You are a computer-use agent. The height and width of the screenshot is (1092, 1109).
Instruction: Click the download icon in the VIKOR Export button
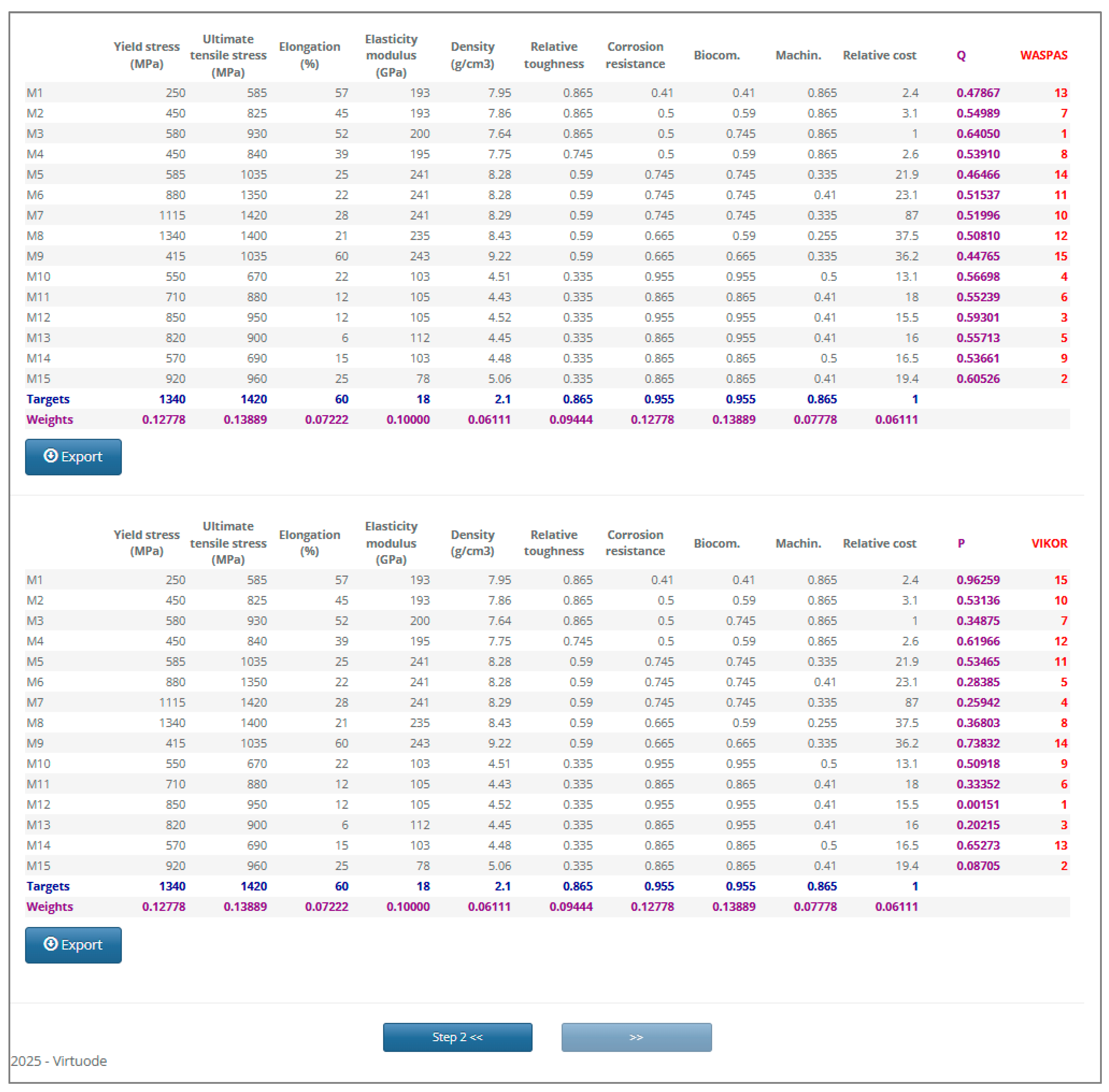pyautogui.click(x=51, y=944)
